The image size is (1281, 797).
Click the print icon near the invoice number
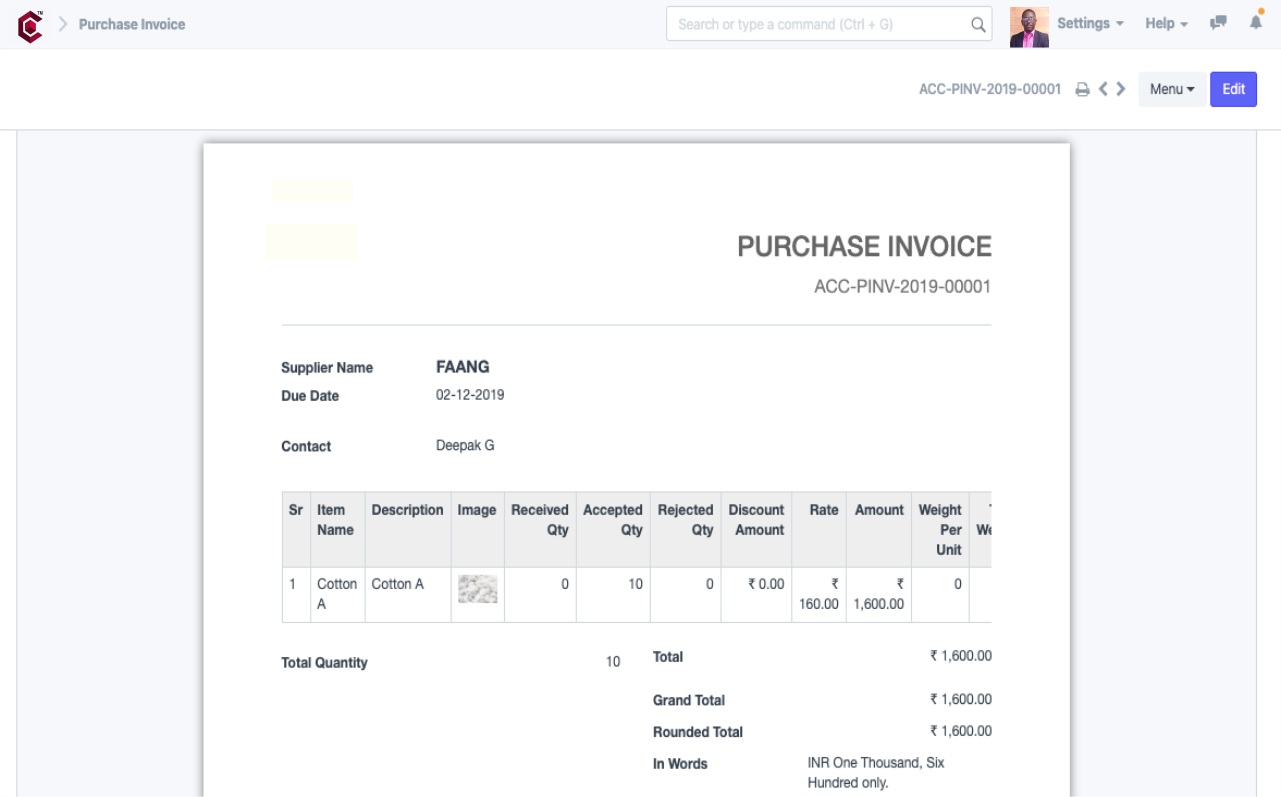(x=1082, y=89)
